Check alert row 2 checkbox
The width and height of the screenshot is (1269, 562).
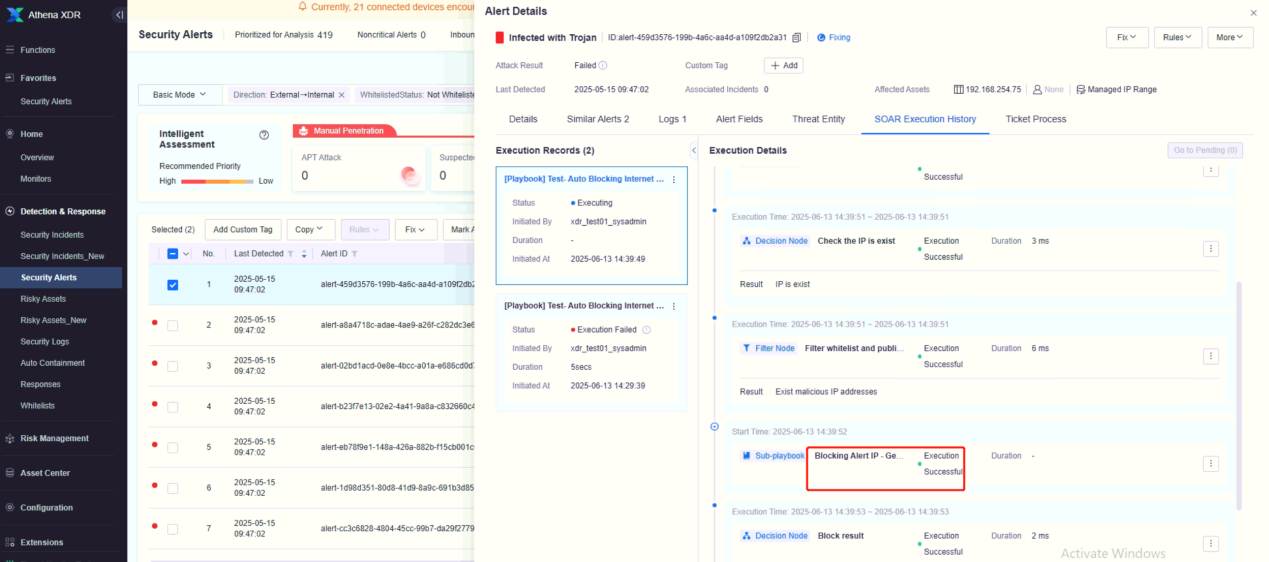pyautogui.click(x=172, y=326)
